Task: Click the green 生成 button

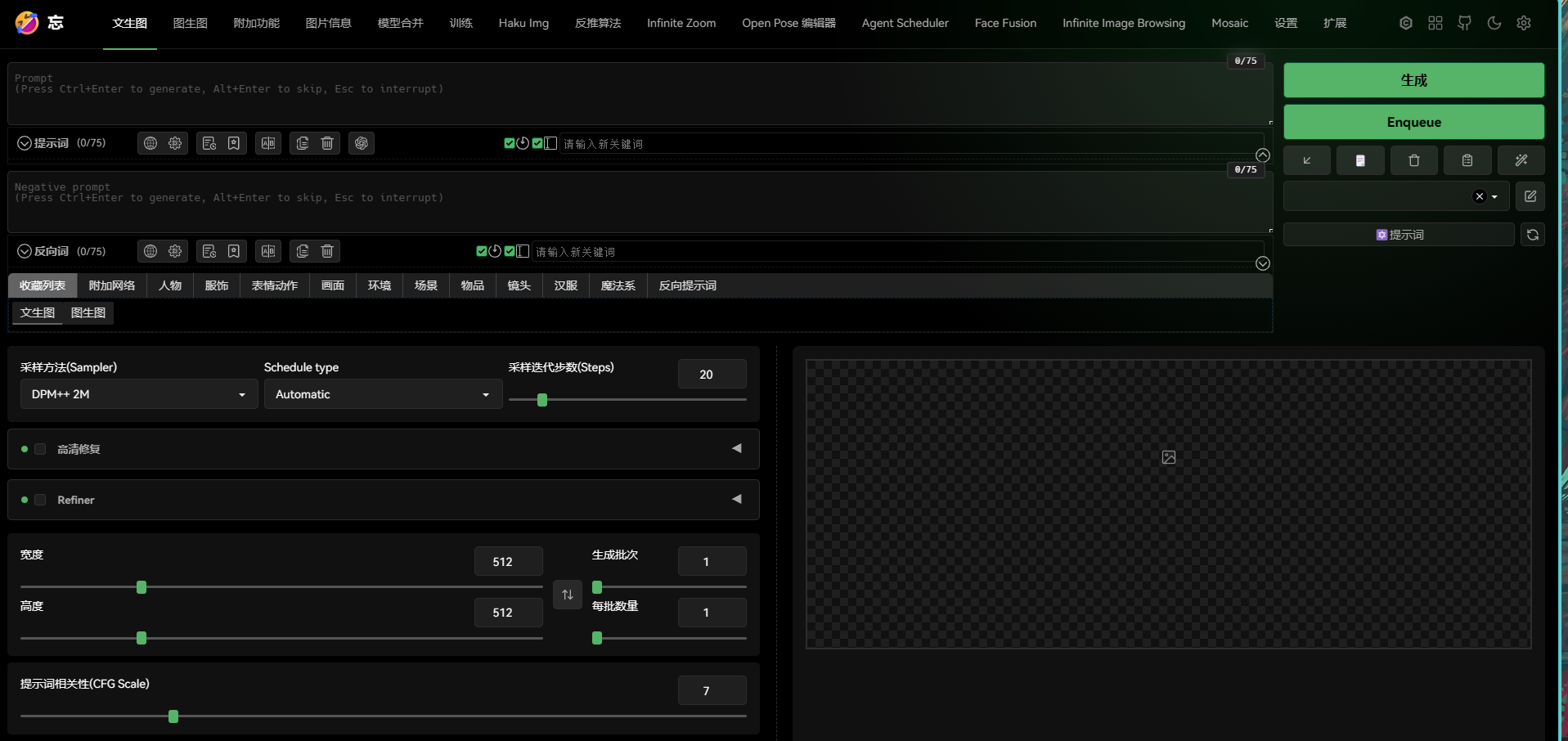Action: pos(1414,80)
